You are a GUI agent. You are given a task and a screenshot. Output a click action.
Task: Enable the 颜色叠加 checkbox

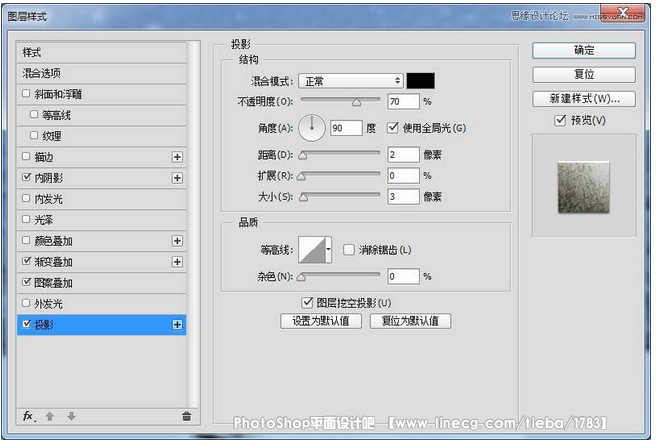tap(26, 240)
